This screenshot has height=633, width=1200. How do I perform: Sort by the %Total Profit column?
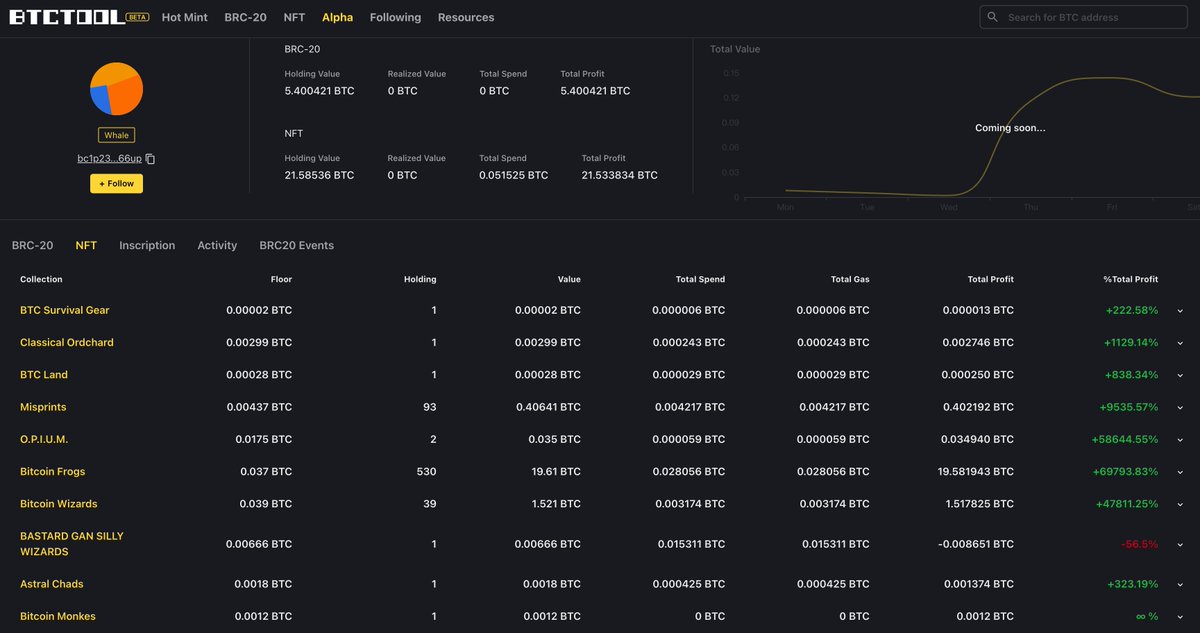[x=1130, y=279]
